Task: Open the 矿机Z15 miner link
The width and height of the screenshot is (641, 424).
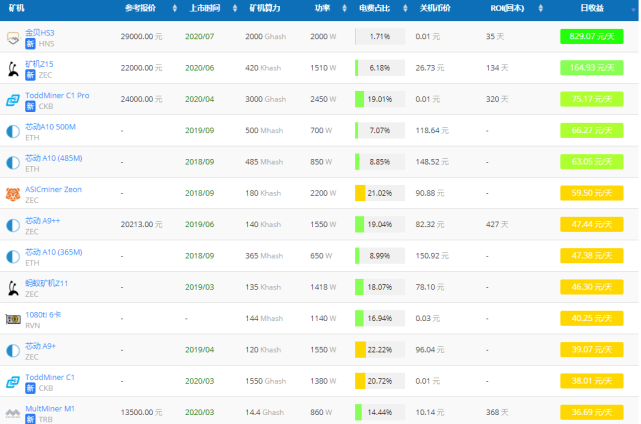Action: point(39,64)
